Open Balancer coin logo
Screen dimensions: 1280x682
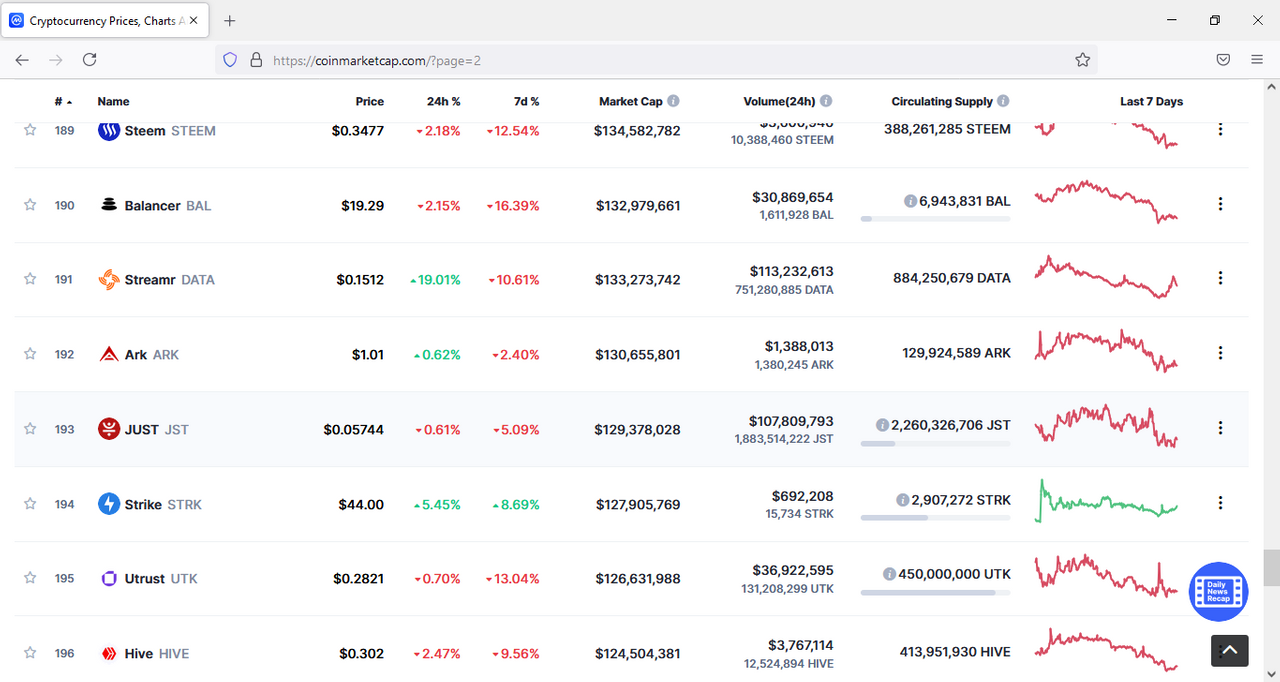(x=109, y=205)
